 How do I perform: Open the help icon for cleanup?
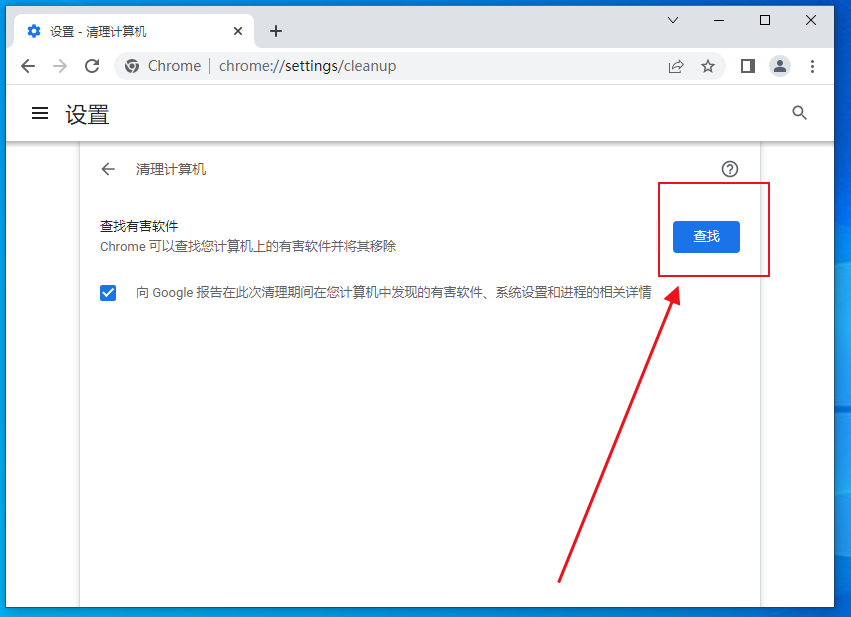729,169
